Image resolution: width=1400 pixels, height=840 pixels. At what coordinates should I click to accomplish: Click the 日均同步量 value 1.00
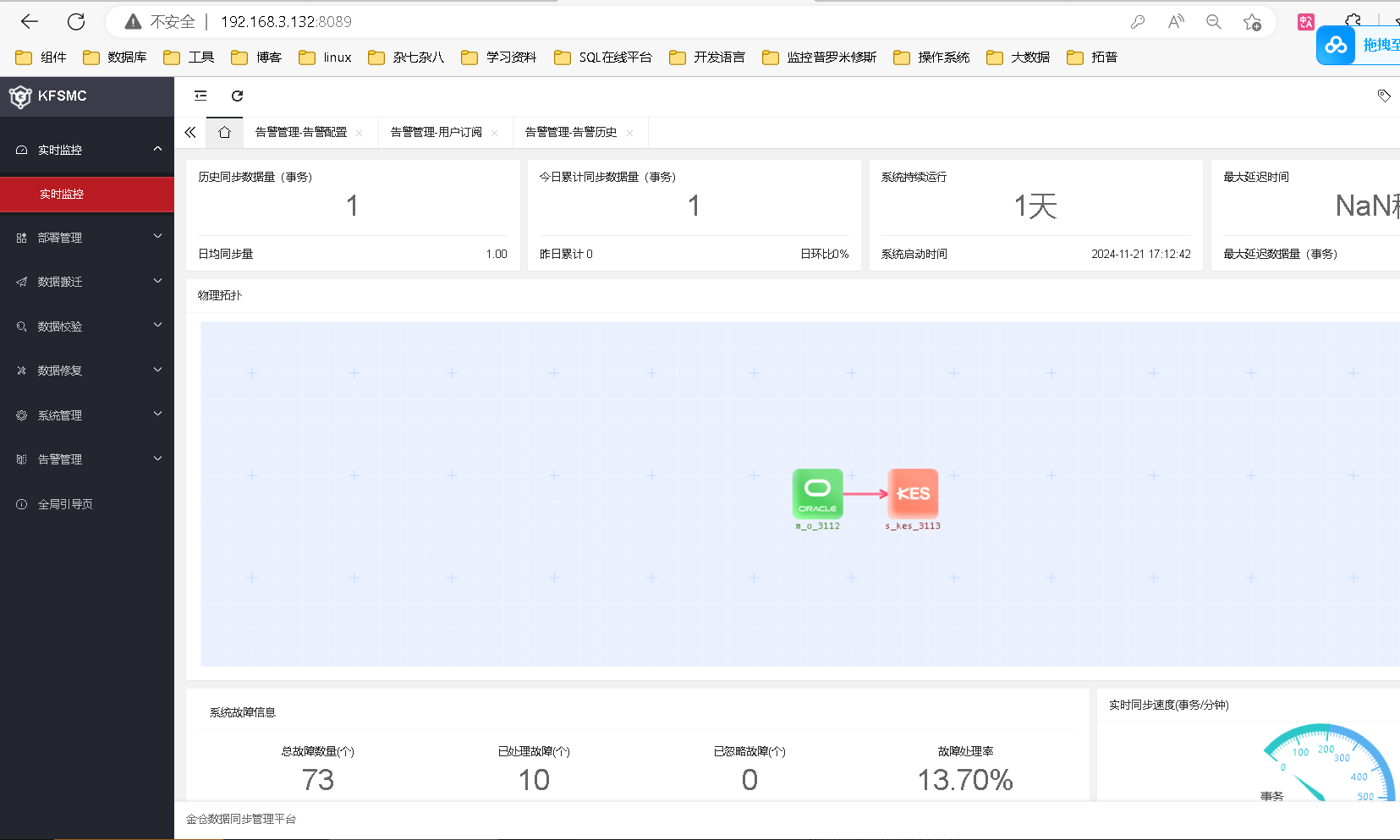pos(497,254)
